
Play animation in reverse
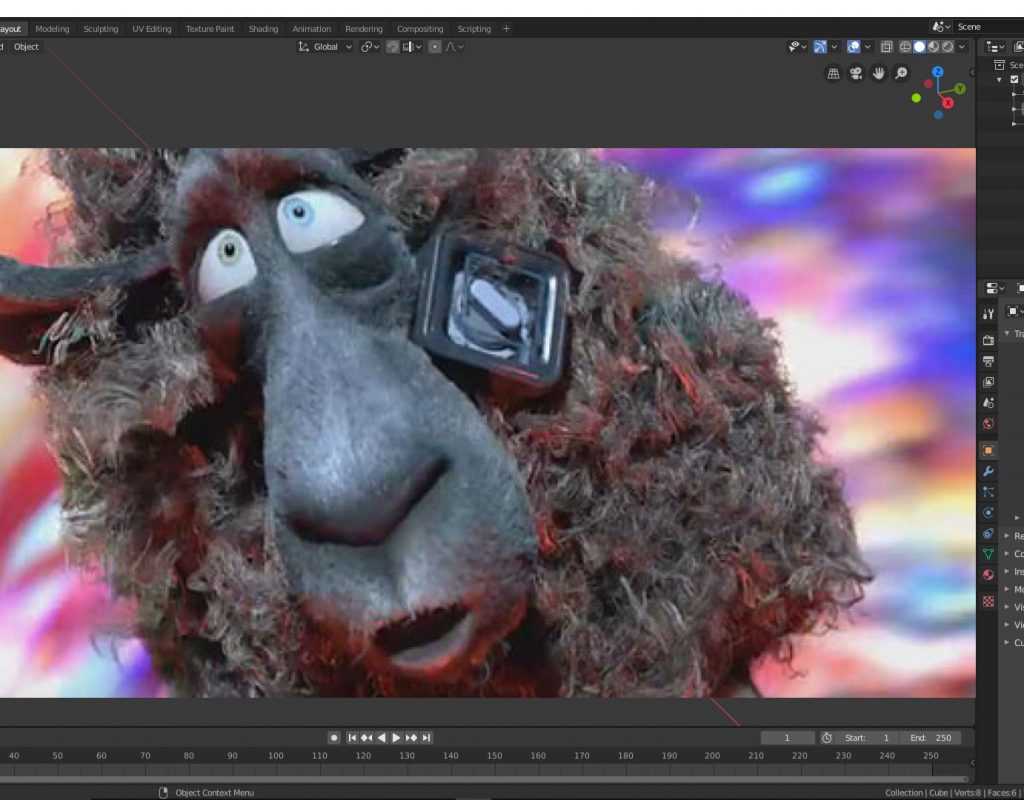(x=381, y=737)
